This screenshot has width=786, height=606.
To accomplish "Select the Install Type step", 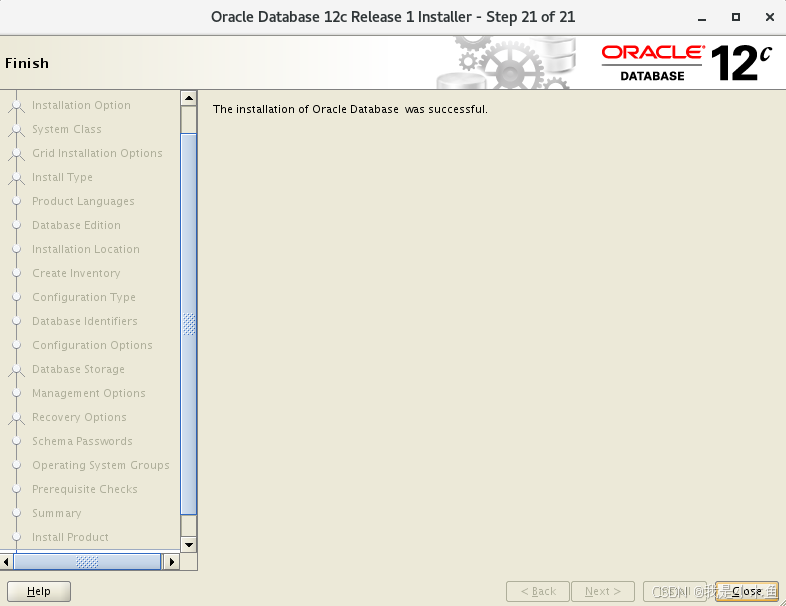I will point(62,177).
